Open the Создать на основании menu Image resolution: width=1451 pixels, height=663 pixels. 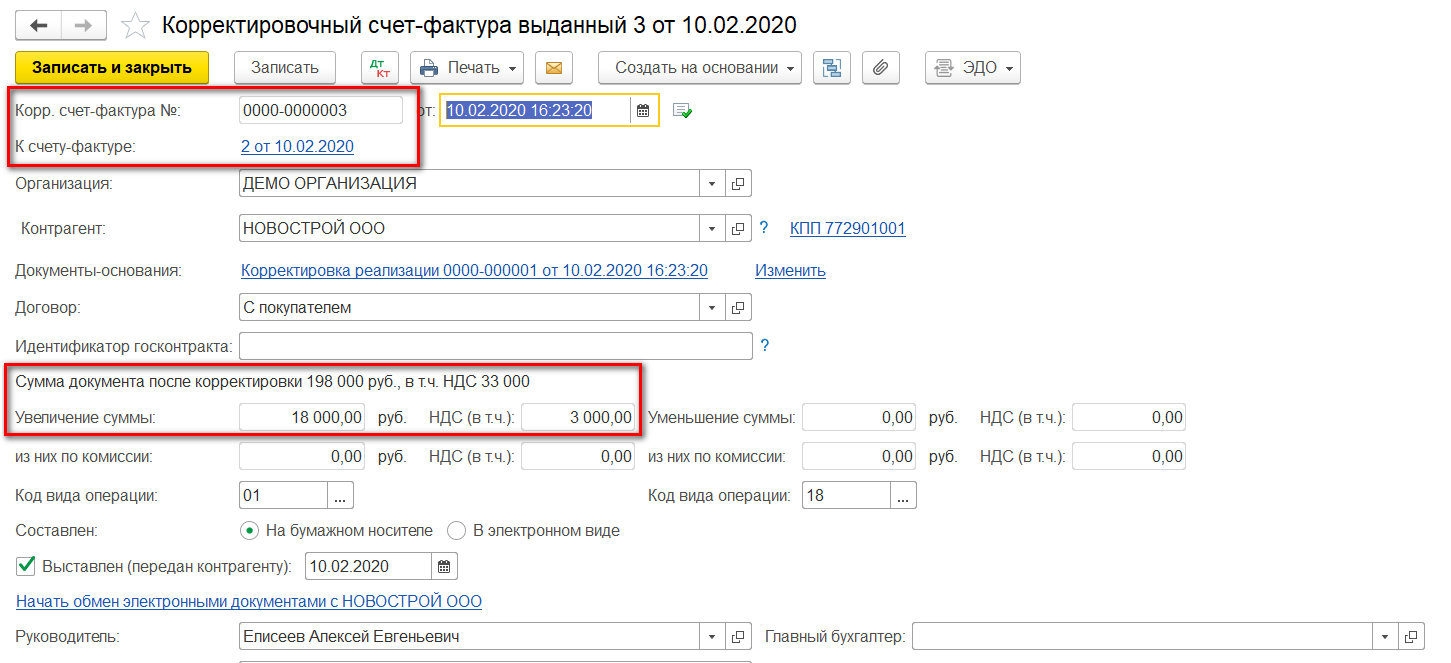point(700,68)
